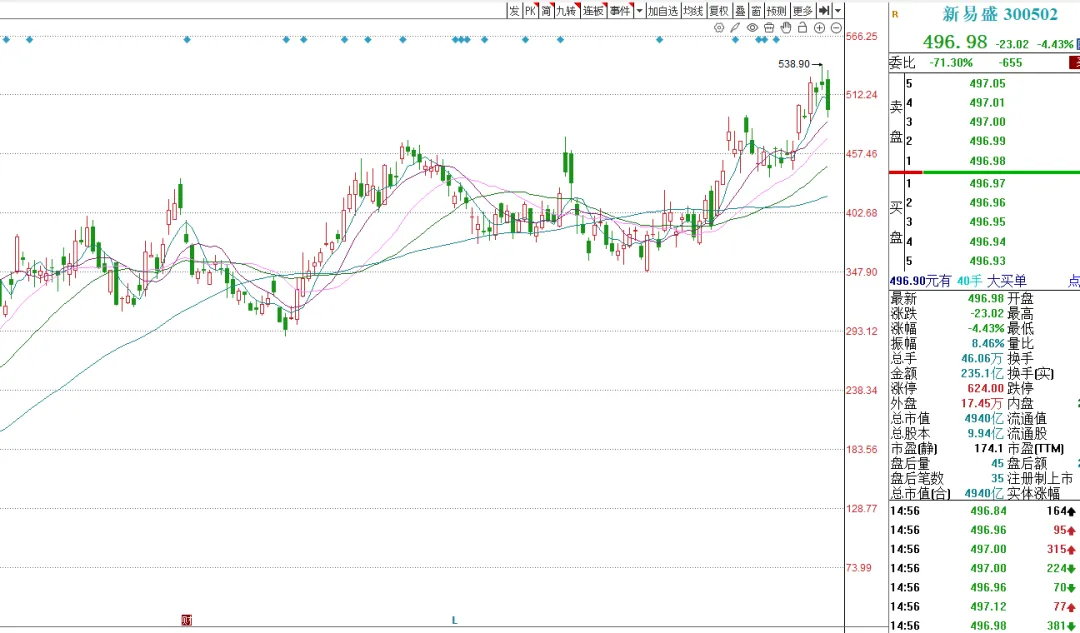Viewport: 1080px width, 633px height.
Task: Open 更多 more options
Action: point(803,10)
